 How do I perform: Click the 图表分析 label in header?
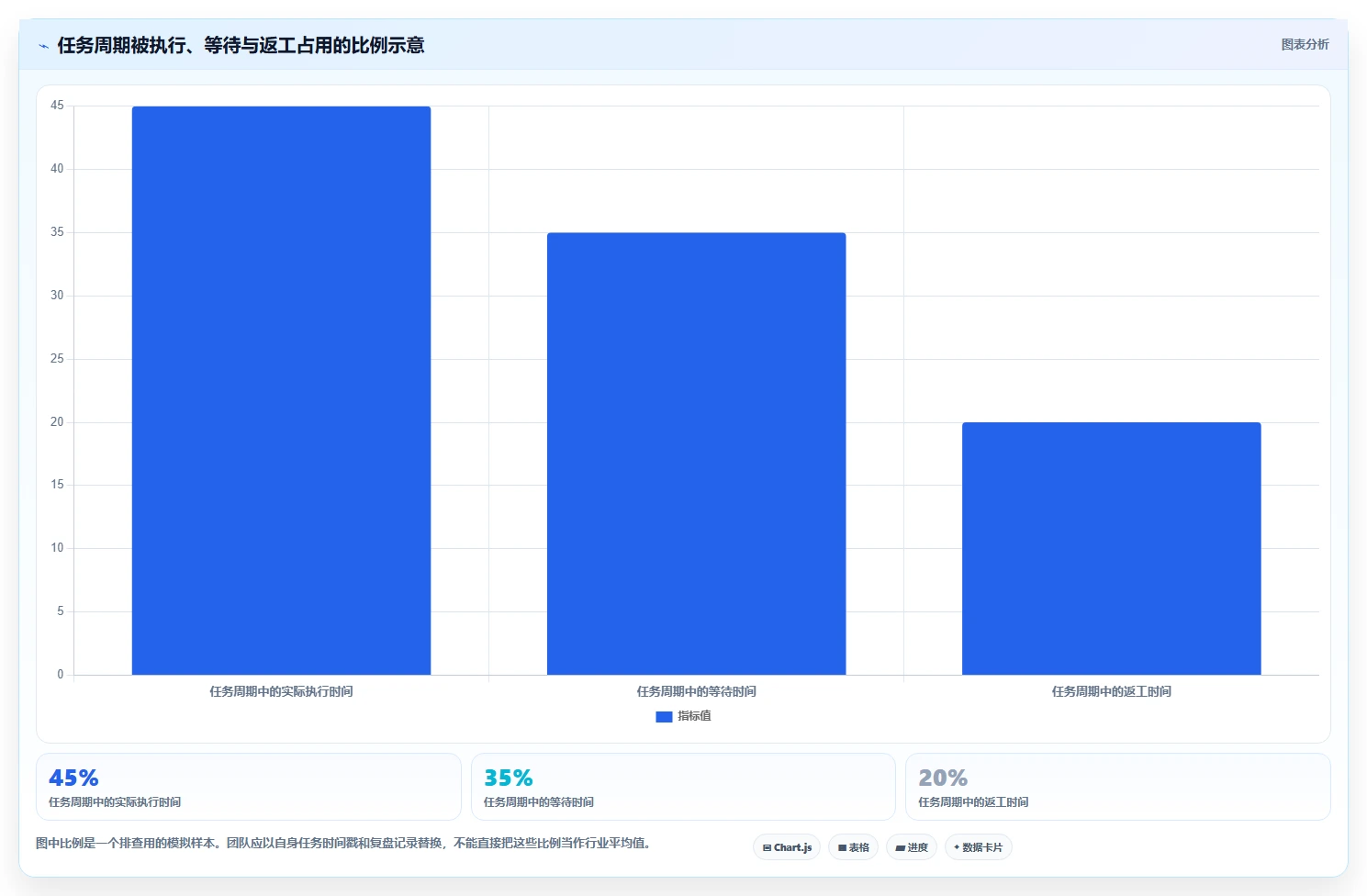pyautogui.click(x=1305, y=44)
